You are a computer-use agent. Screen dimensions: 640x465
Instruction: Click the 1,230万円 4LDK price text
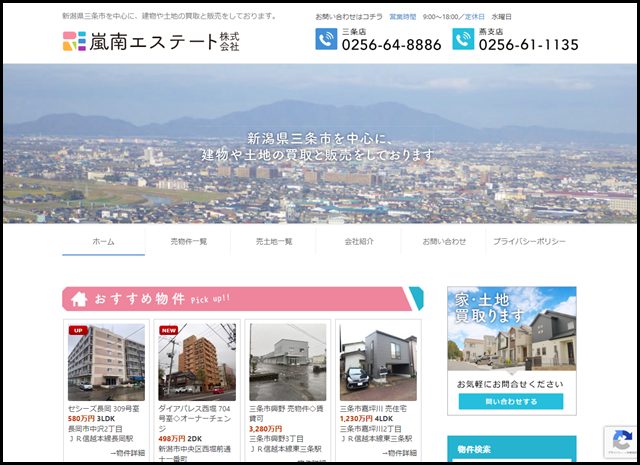pos(367,419)
